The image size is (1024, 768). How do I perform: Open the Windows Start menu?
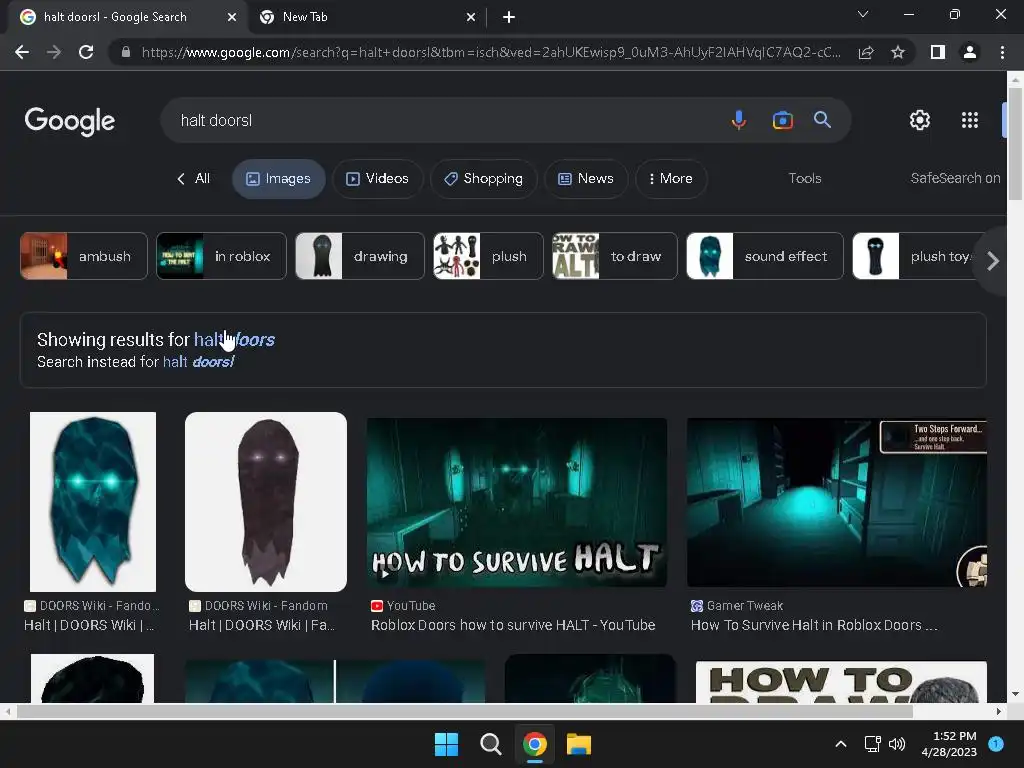pos(446,744)
